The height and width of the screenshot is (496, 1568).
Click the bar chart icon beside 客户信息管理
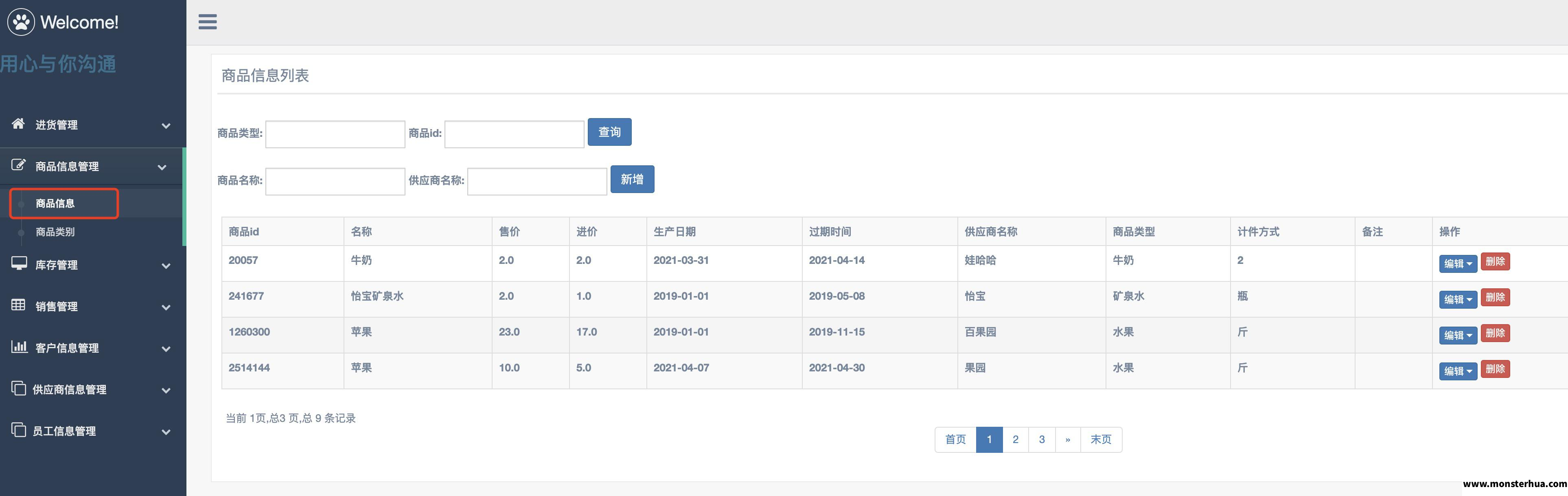coord(19,347)
